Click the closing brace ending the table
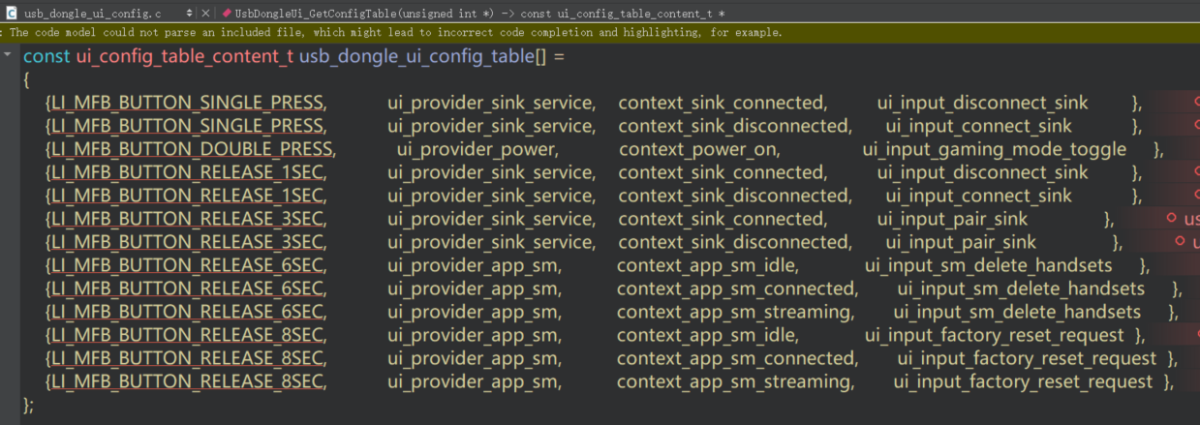The height and width of the screenshot is (425, 1200). [26, 404]
